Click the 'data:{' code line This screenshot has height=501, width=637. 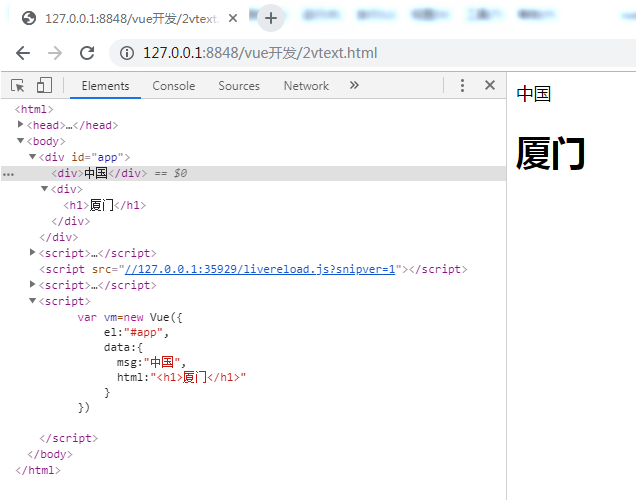point(124,347)
